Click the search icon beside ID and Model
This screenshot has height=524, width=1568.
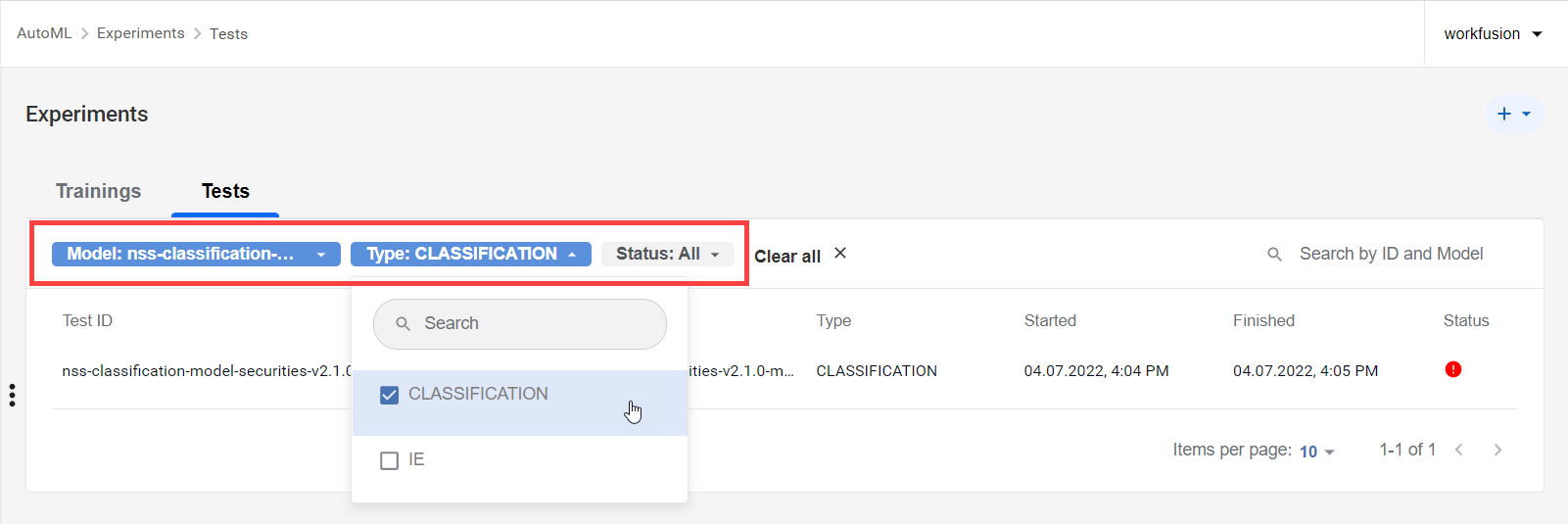[x=1274, y=255]
